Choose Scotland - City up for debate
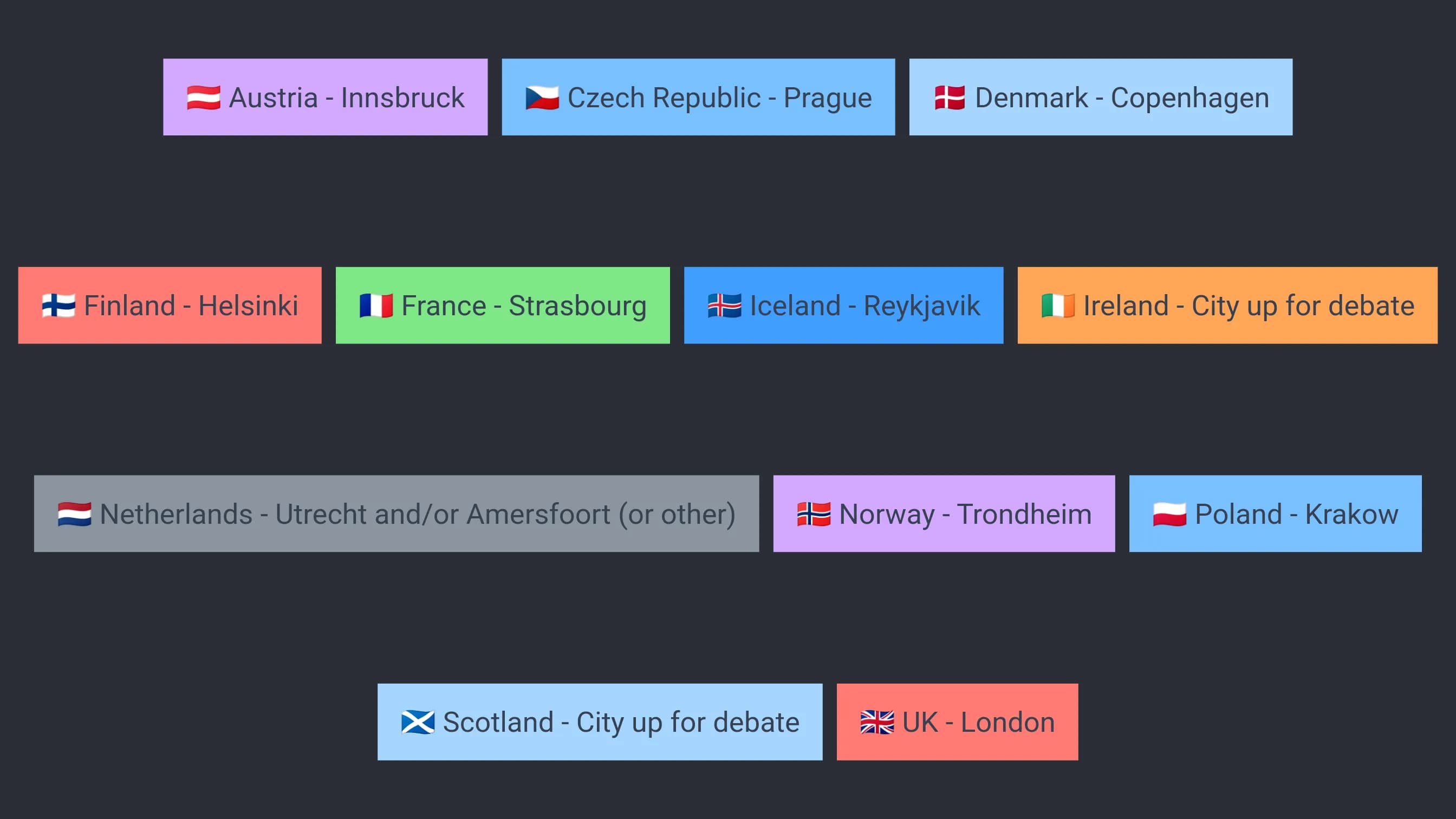The image size is (1456, 819). (600, 722)
